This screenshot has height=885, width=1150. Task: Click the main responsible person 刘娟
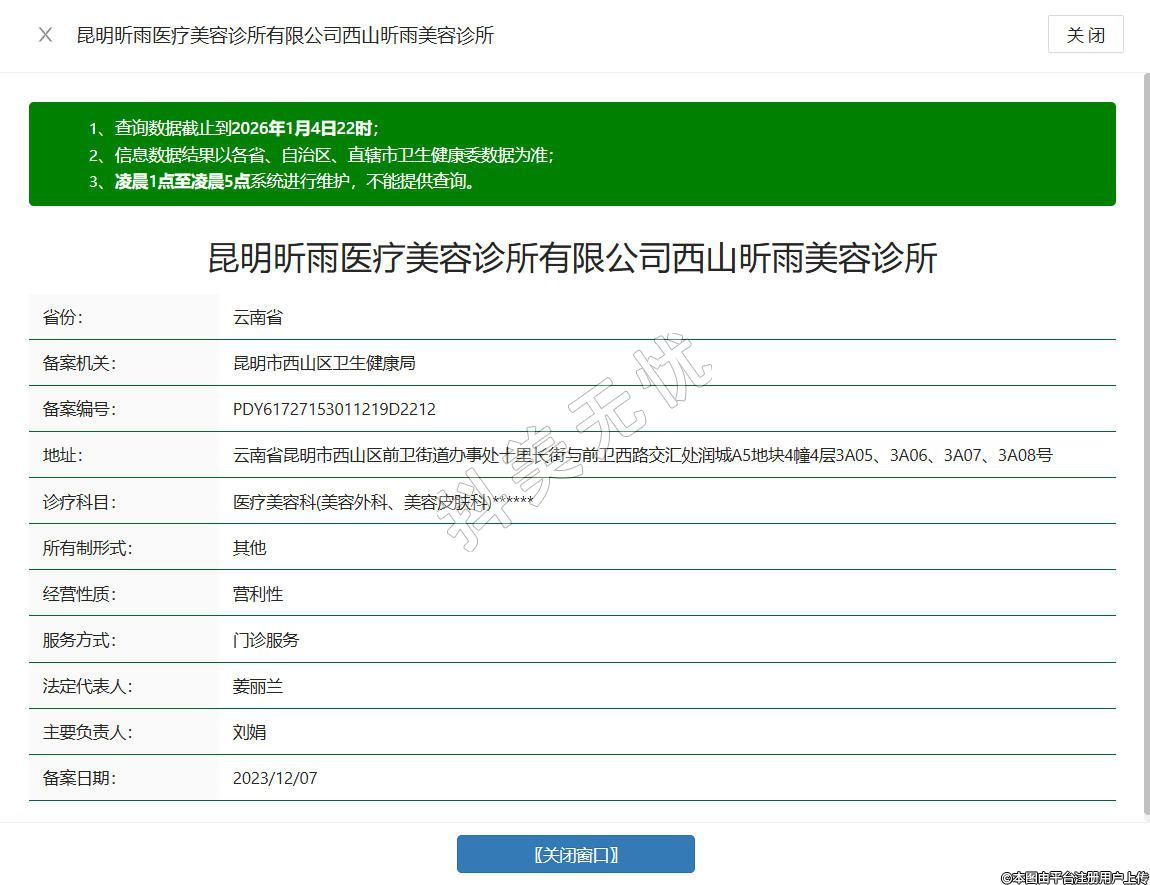[249, 732]
